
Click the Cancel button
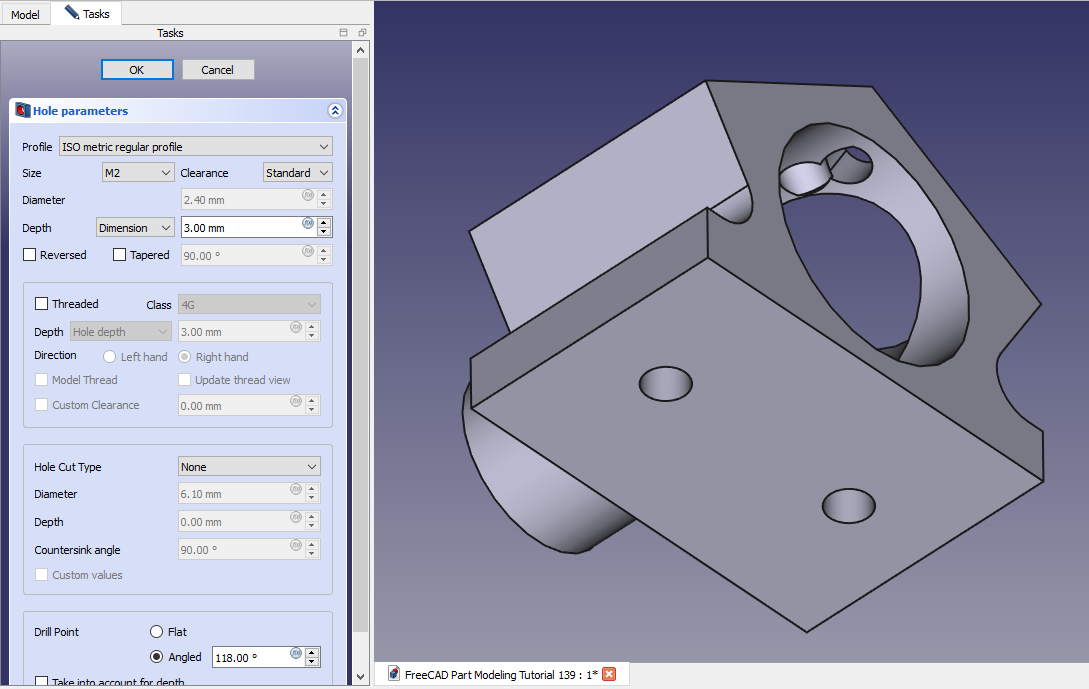click(x=218, y=70)
